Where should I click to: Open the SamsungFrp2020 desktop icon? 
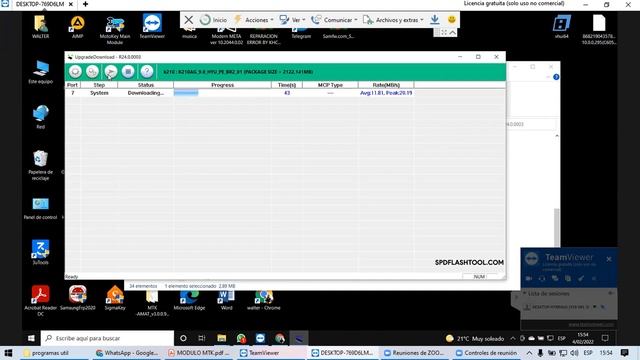[x=78, y=298]
